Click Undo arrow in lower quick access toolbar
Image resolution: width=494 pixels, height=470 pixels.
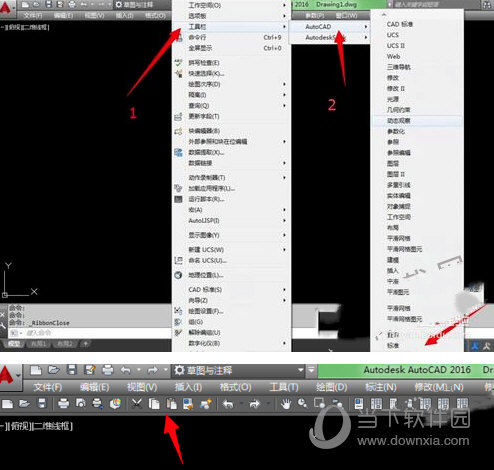point(126,370)
